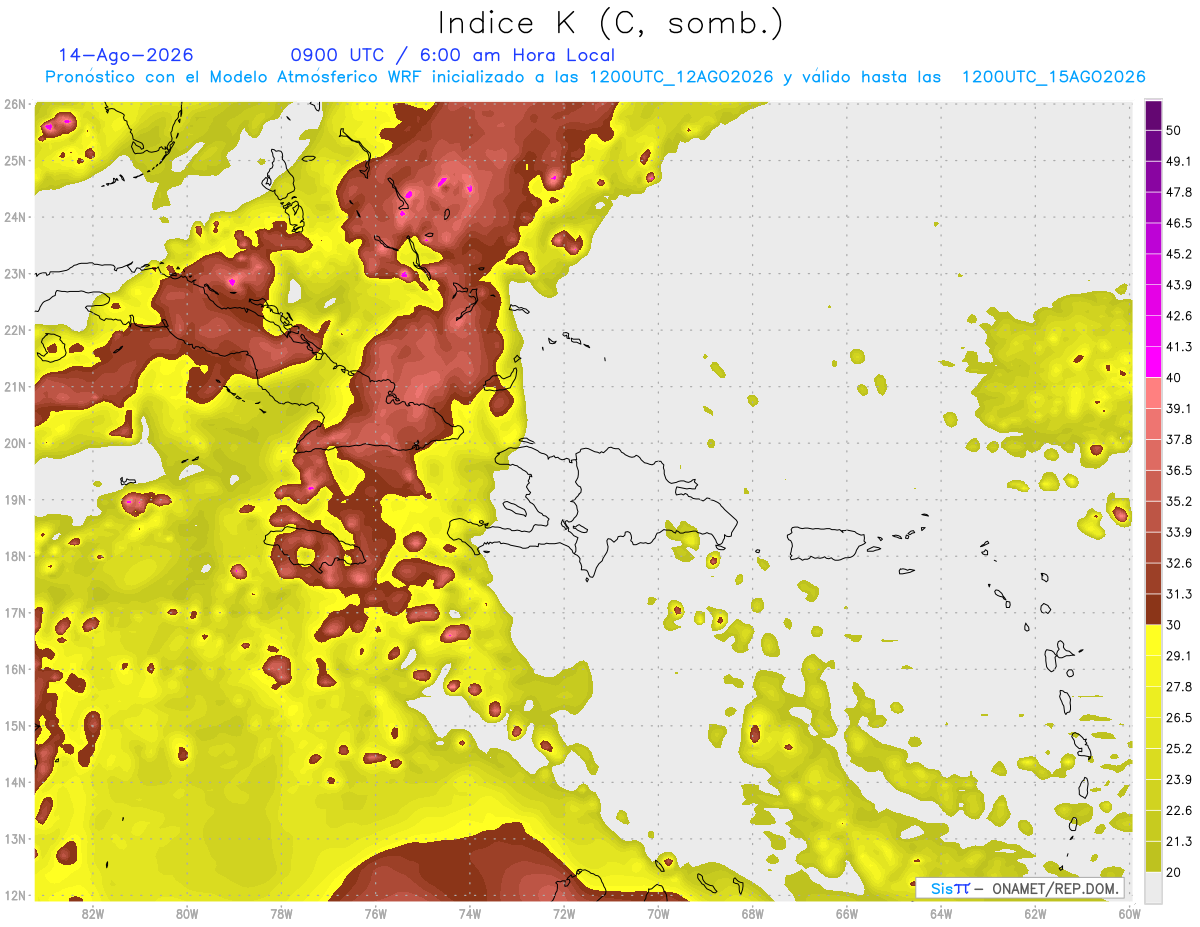Viewport: 1200px width, 927px height.
Task: Click the colorbar value '21.3'
Action: (x=1179, y=841)
